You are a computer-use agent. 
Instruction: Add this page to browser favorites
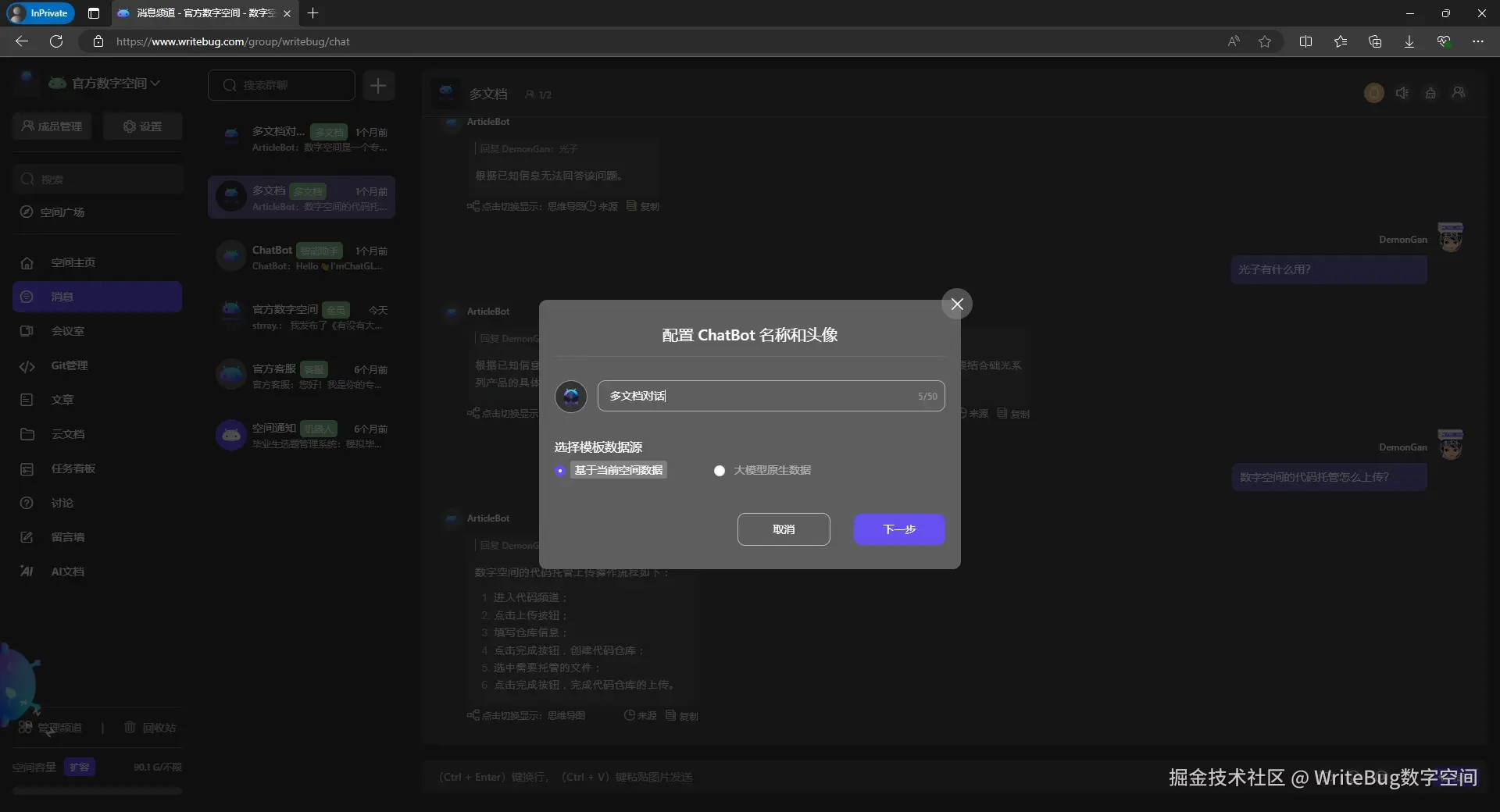(x=1265, y=41)
